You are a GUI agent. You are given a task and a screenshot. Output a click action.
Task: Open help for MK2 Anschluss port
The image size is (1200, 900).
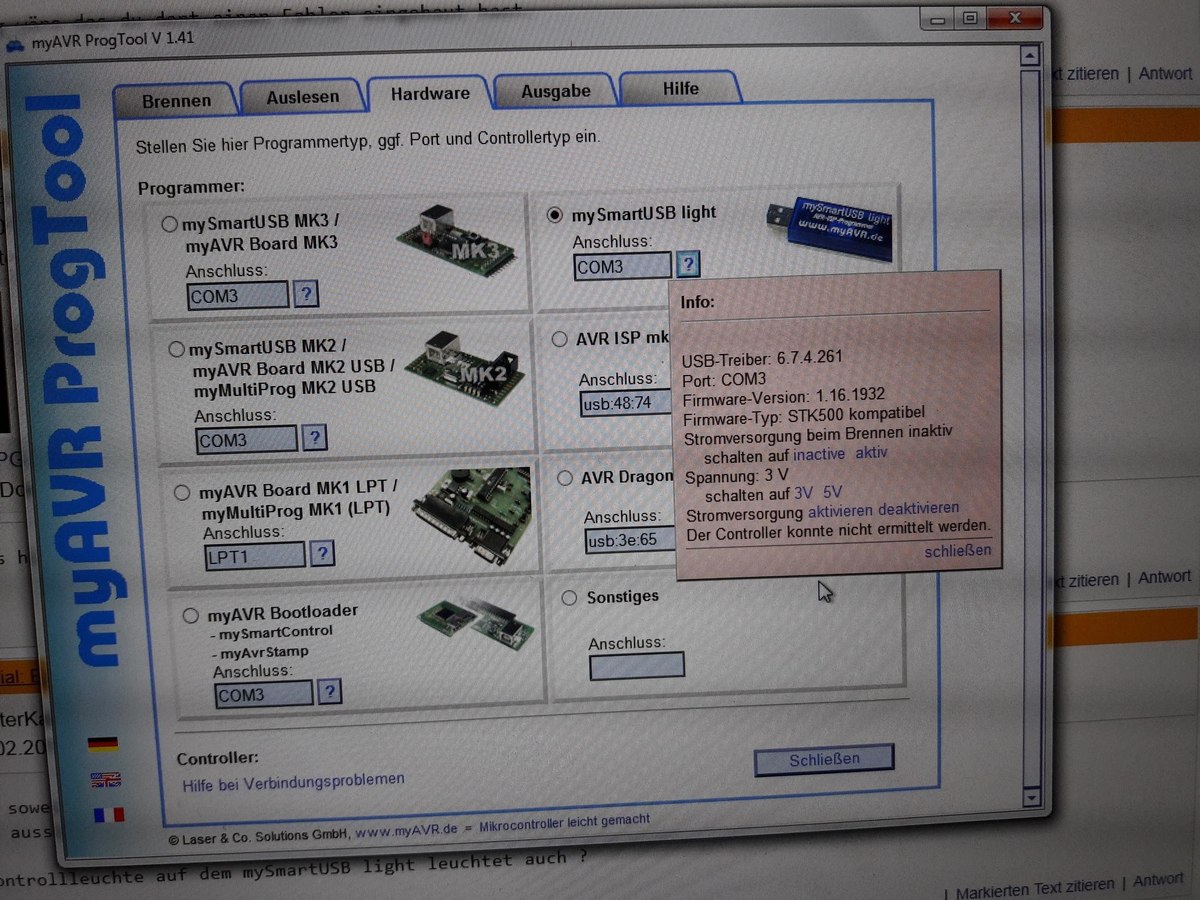coord(315,437)
